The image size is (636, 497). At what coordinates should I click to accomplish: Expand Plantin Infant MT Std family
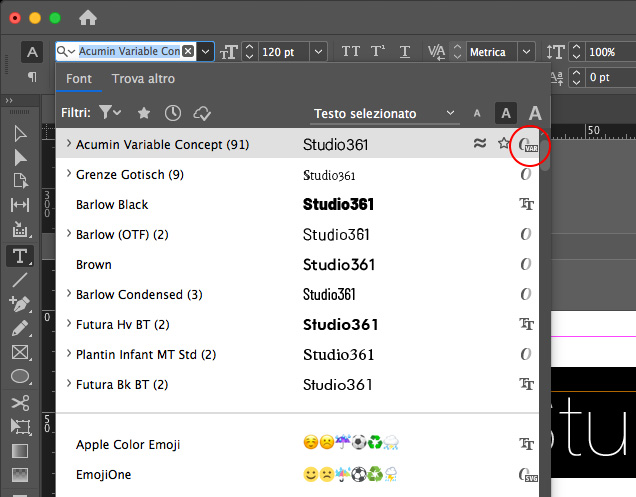69,353
